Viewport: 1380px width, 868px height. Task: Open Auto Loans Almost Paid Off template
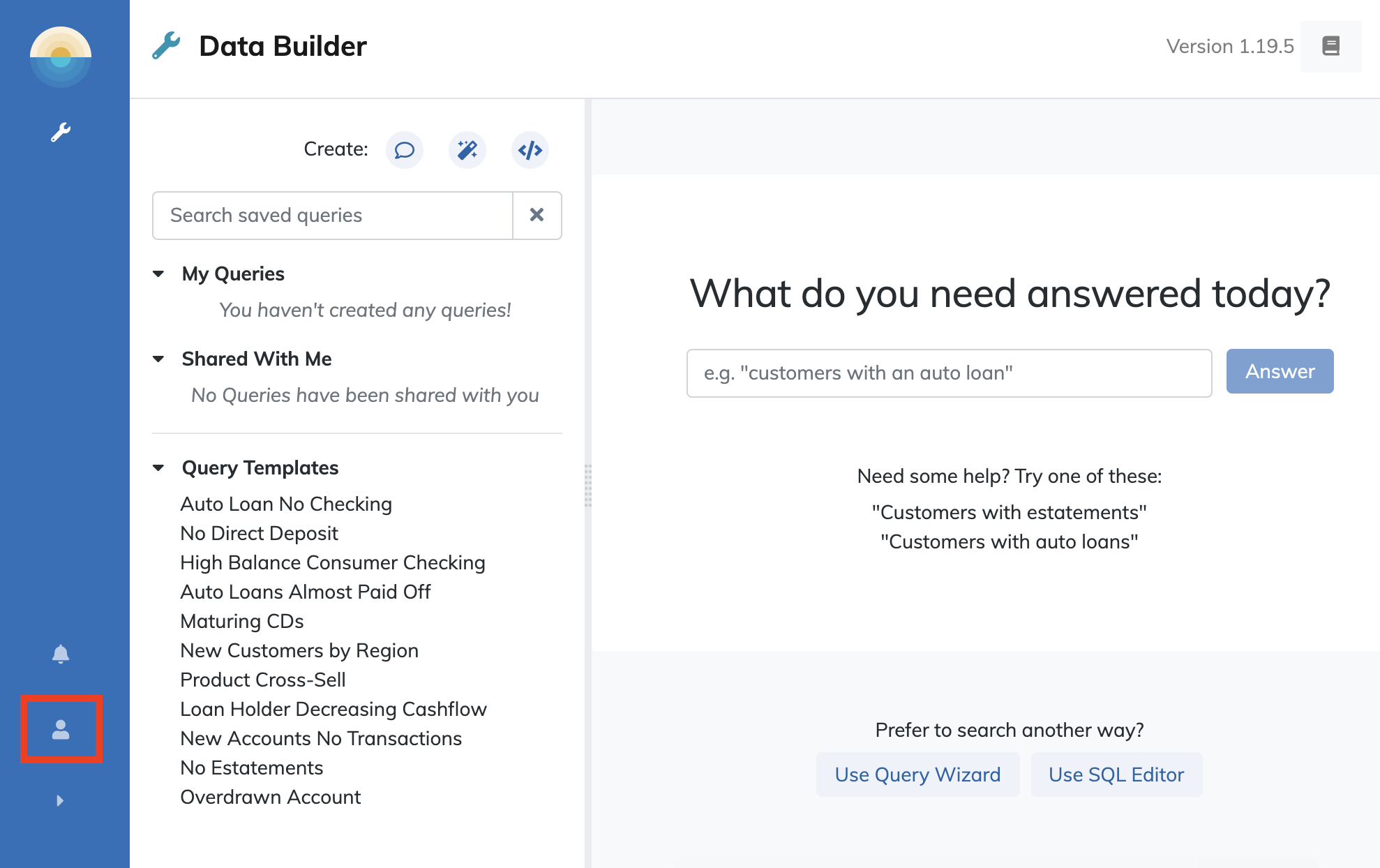[x=306, y=592]
